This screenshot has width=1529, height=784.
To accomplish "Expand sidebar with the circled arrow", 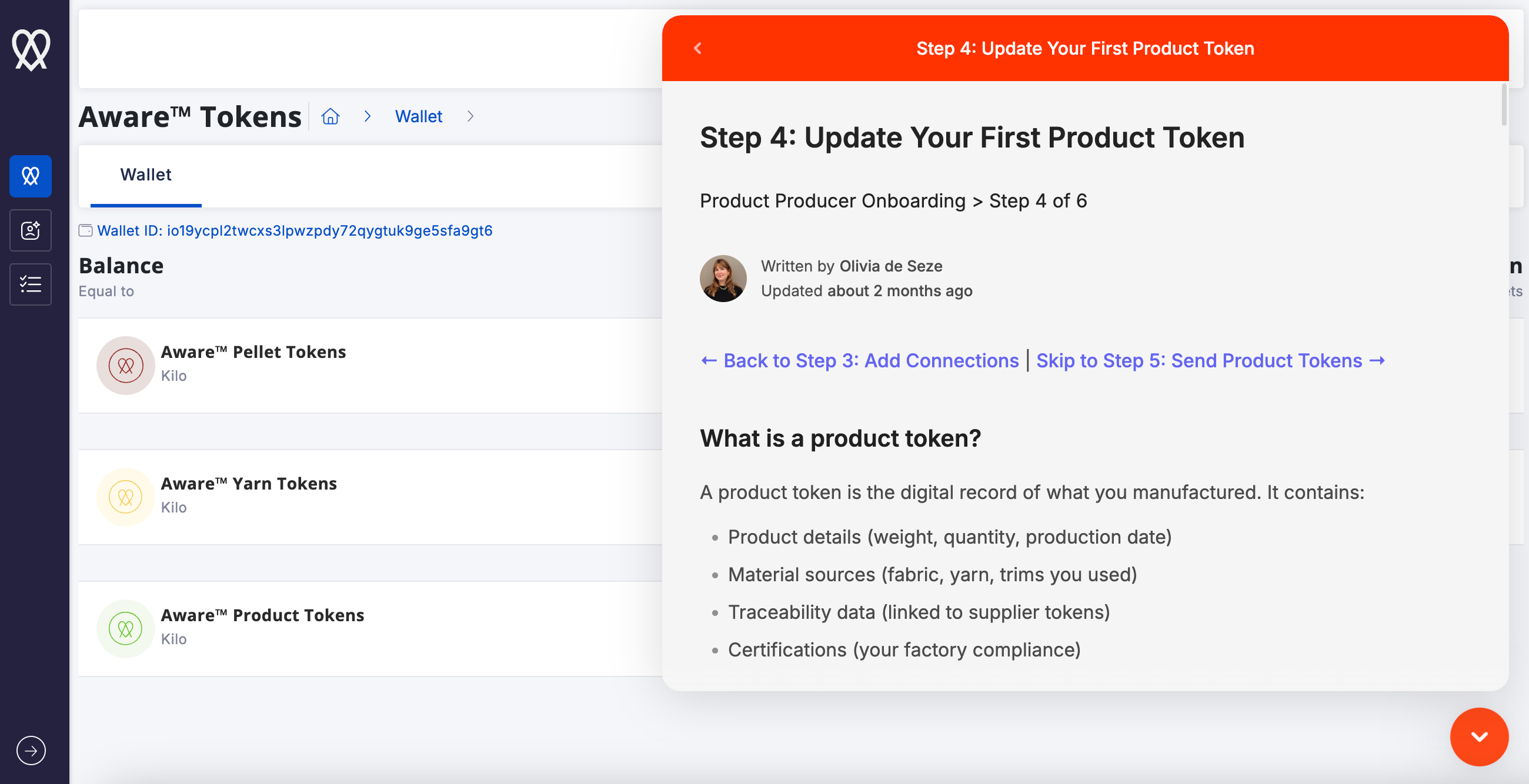I will pos(31,750).
